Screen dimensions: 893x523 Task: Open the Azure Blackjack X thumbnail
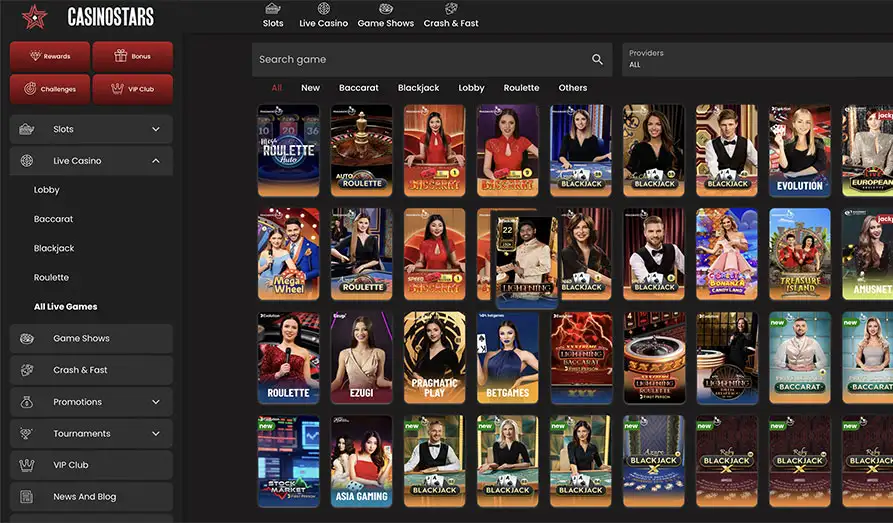[654, 461]
